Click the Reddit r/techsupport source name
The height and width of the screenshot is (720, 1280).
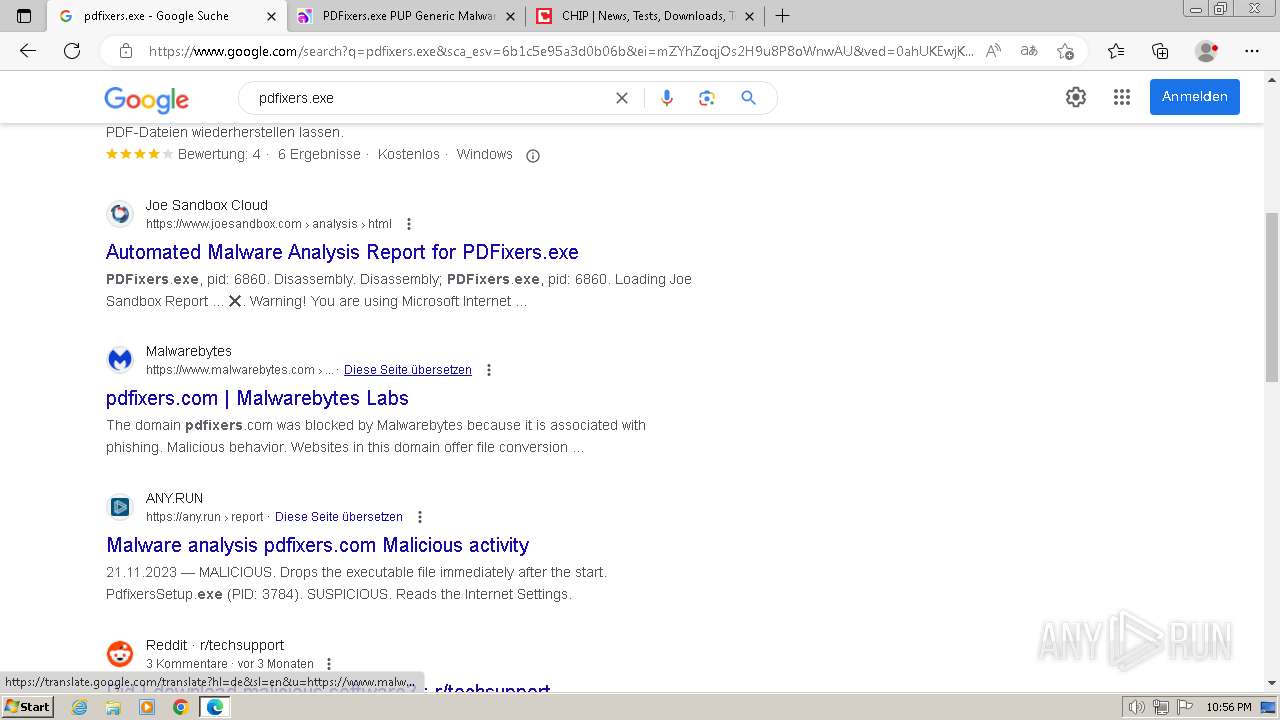pos(215,645)
